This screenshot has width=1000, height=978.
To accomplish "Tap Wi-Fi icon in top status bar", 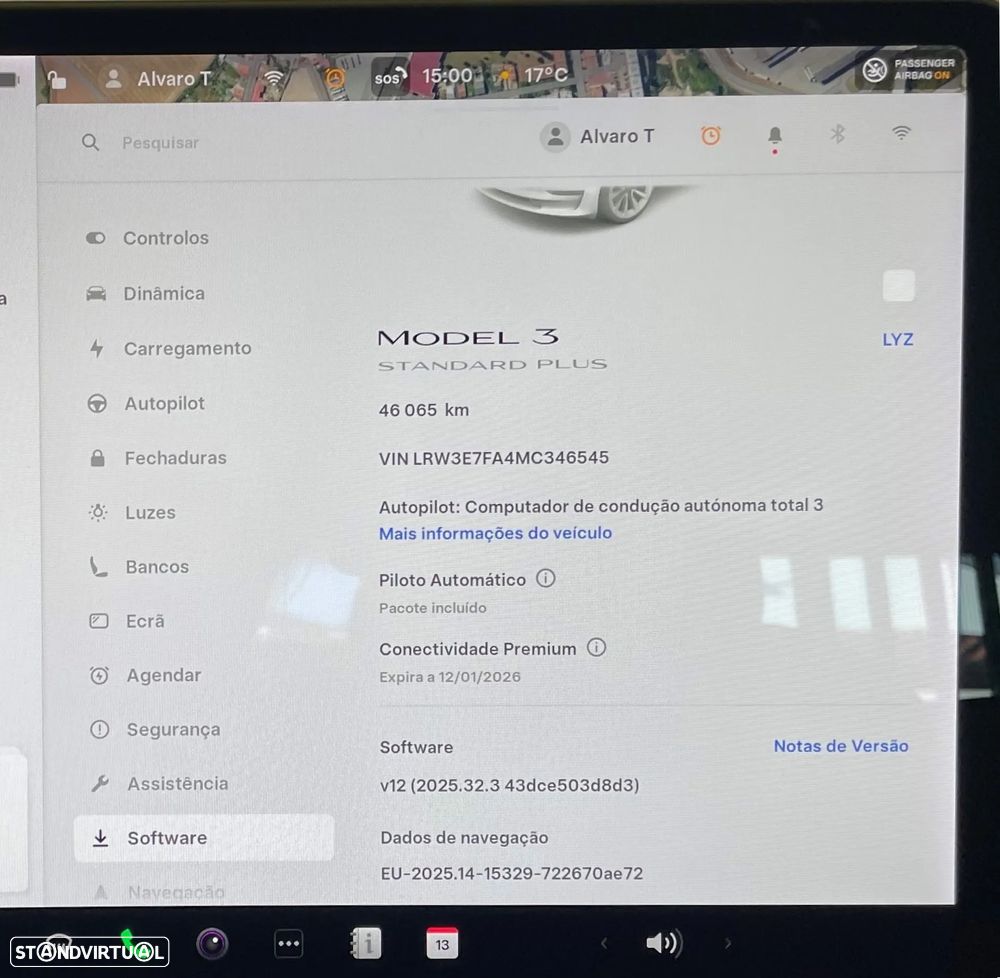I will click(x=274, y=78).
